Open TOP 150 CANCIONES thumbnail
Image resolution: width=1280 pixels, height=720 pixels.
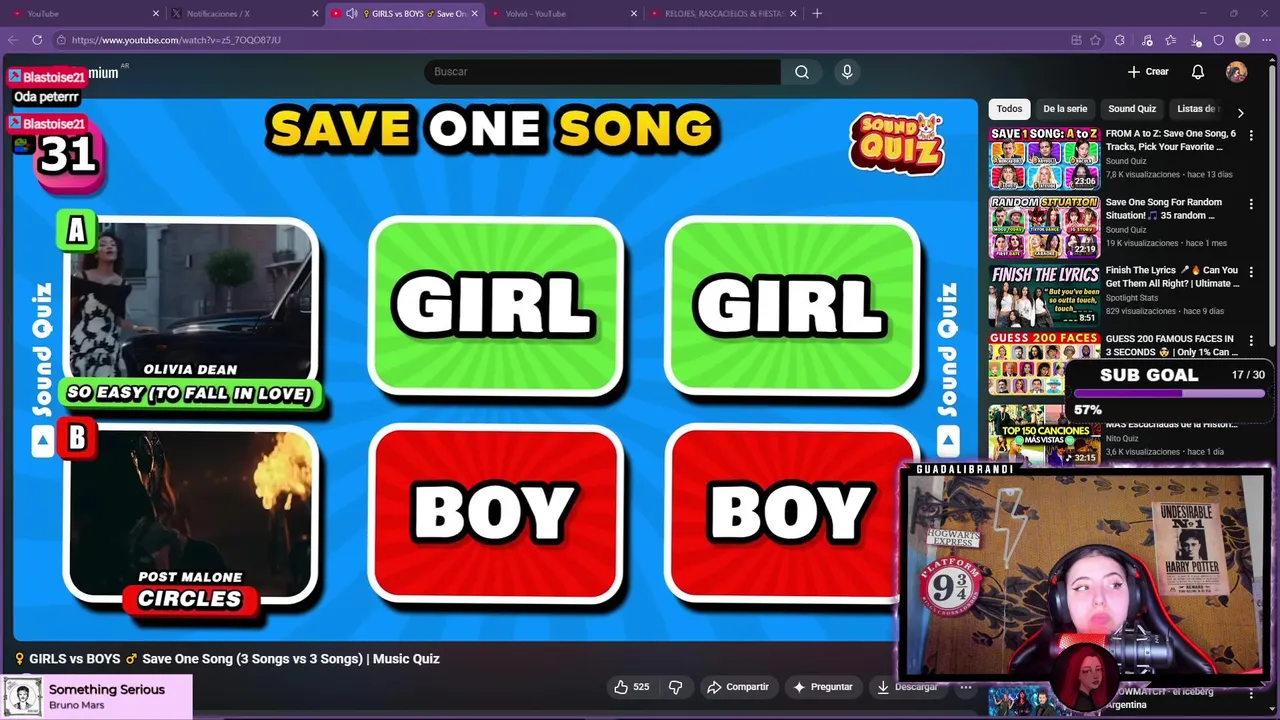(x=1044, y=436)
